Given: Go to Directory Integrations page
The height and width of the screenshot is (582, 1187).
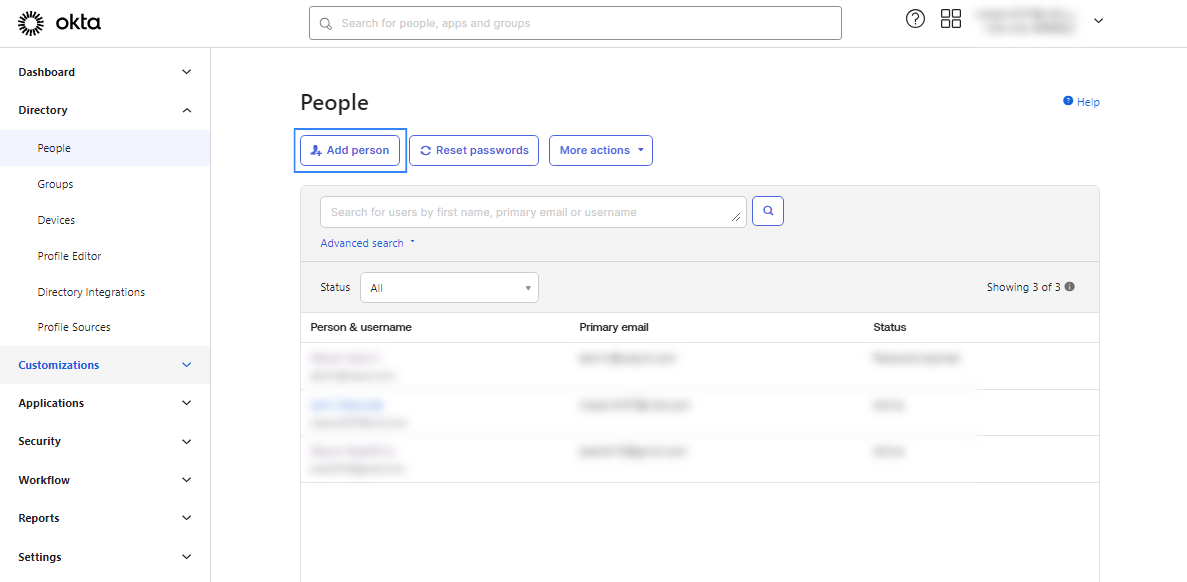Looking at the screenshot, I should pyautogui.click(x=91, y=292).
